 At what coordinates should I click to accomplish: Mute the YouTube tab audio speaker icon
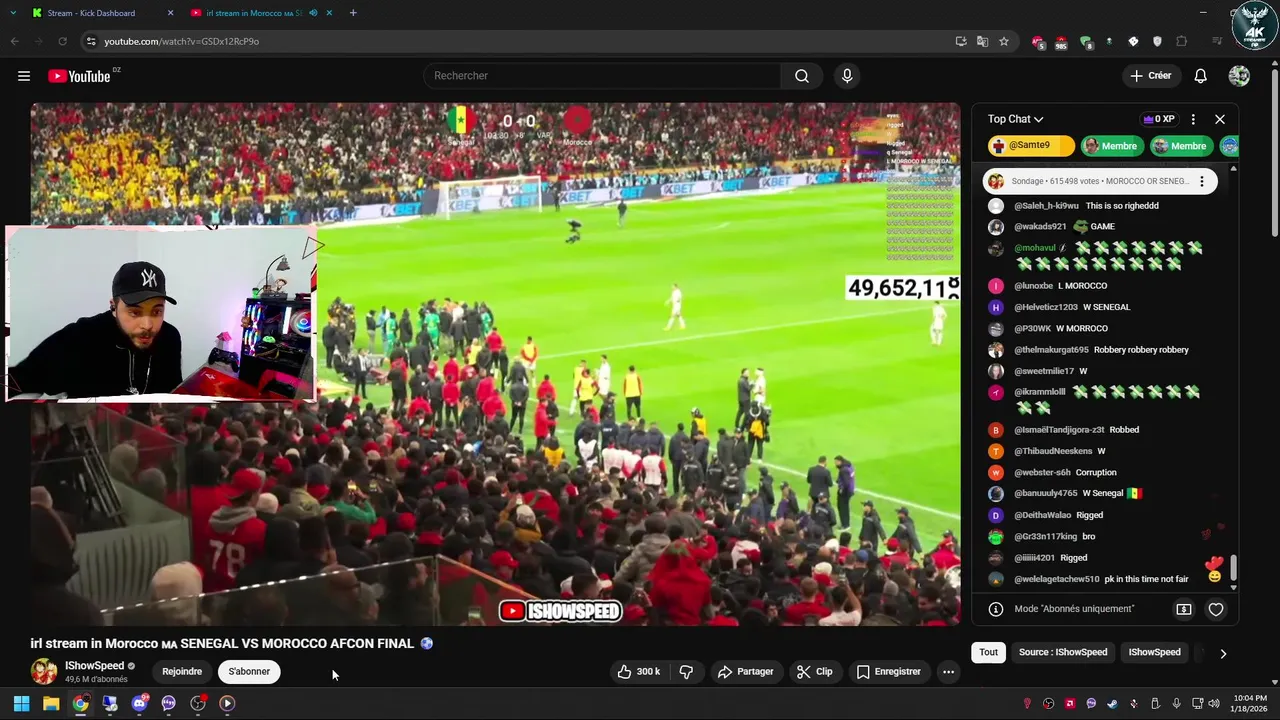click(x=314, y=13)
